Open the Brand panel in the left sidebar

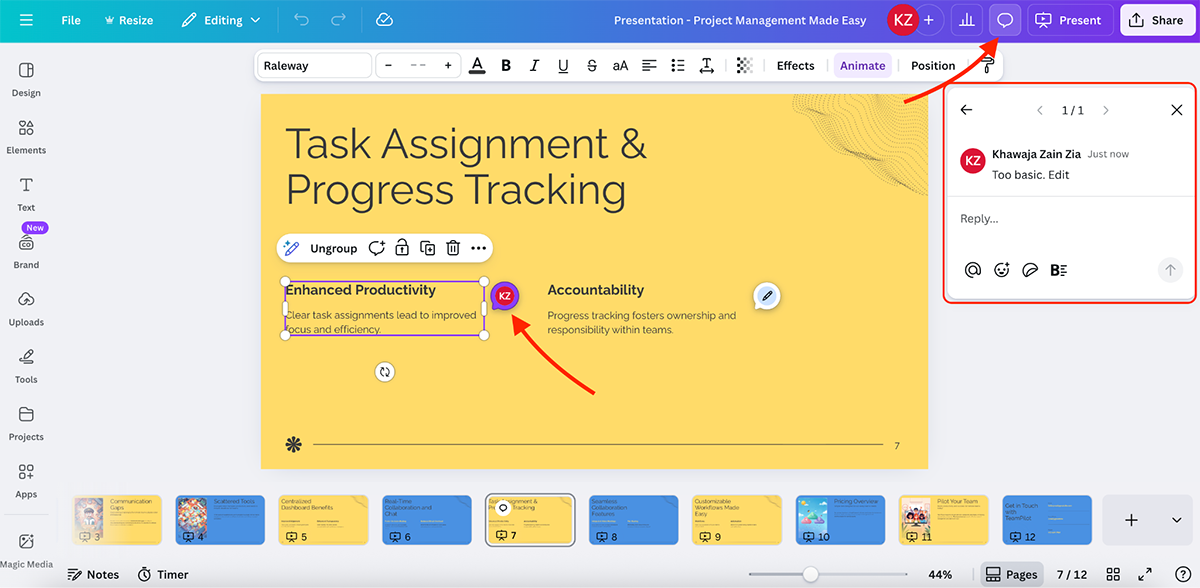coord(26,248)
